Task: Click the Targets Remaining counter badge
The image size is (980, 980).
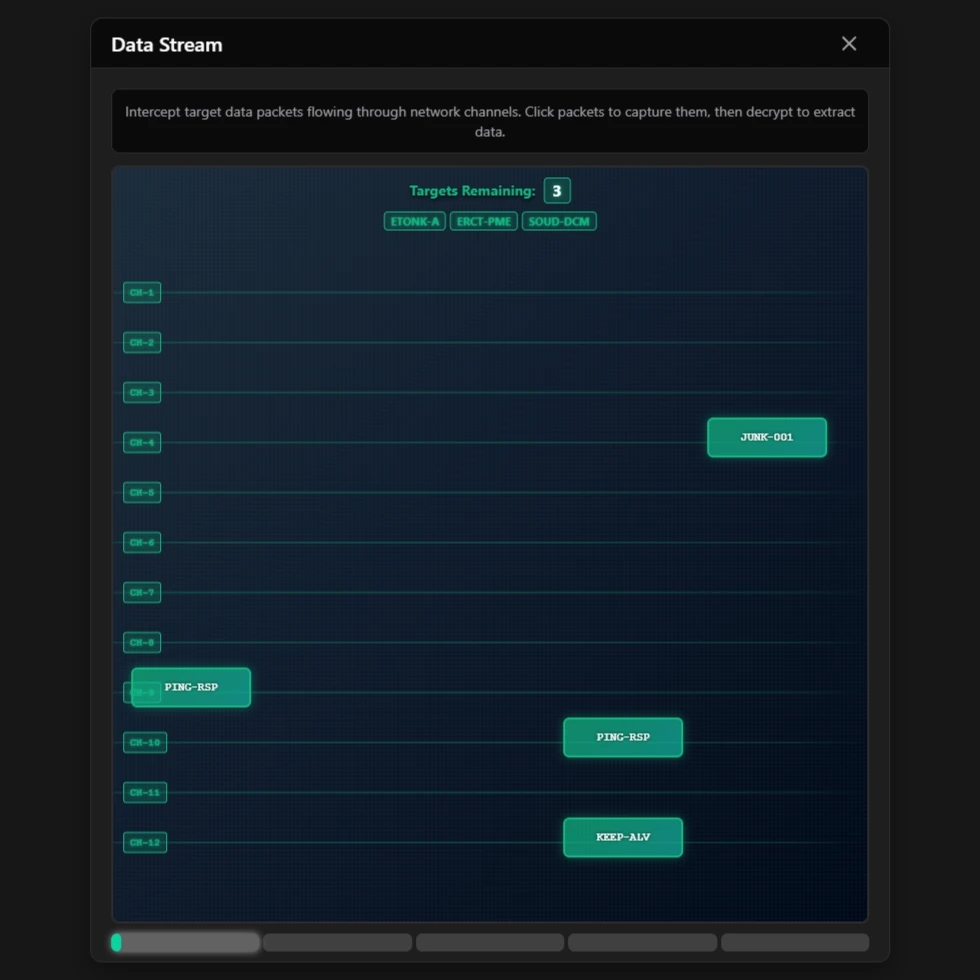Action: (x=557, y=191)
